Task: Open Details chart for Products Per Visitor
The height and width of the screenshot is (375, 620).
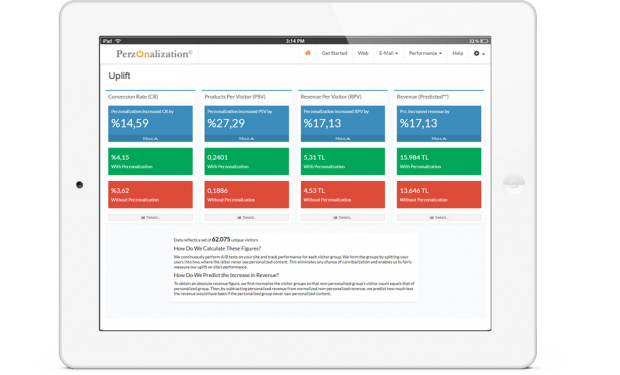Action: 246,218
